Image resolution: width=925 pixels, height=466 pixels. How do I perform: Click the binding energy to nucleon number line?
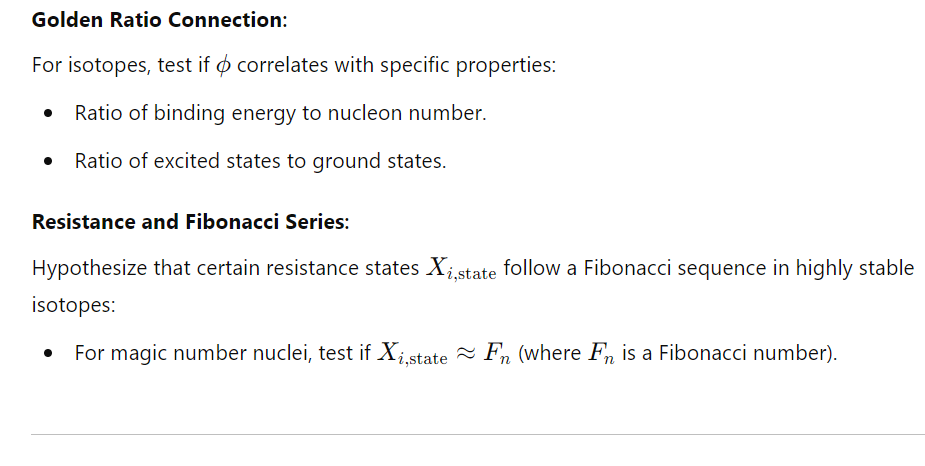tap(280, 113)
